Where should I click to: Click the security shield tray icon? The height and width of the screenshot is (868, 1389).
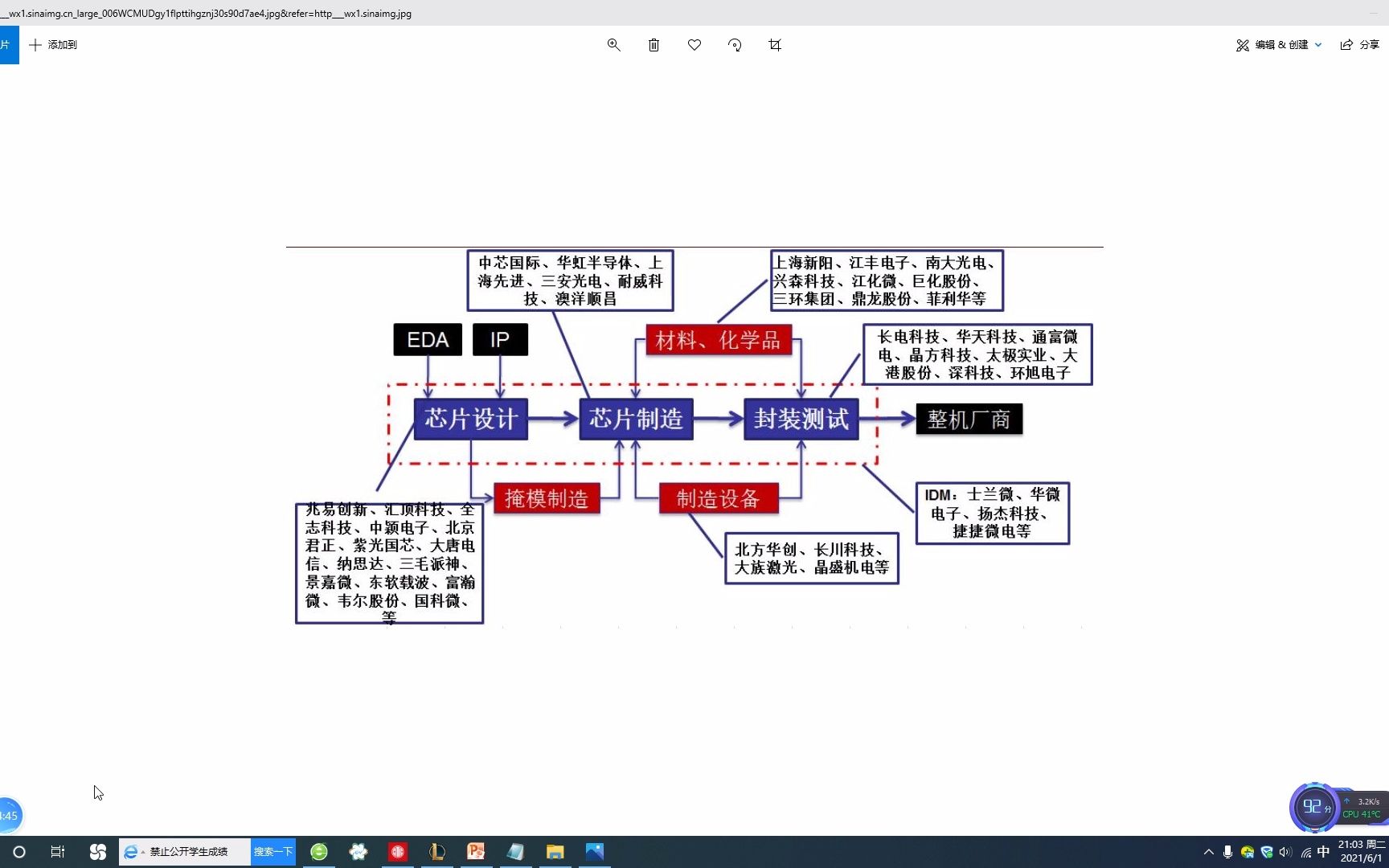coord(1267,852)
